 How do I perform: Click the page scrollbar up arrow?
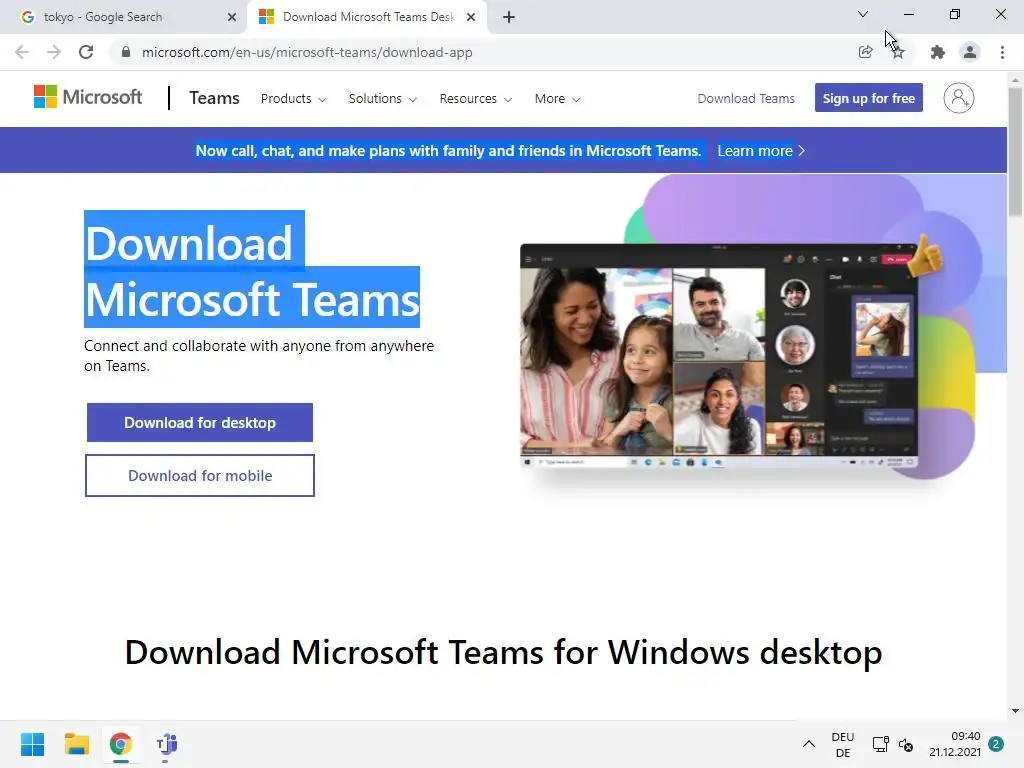(1015, 80)
